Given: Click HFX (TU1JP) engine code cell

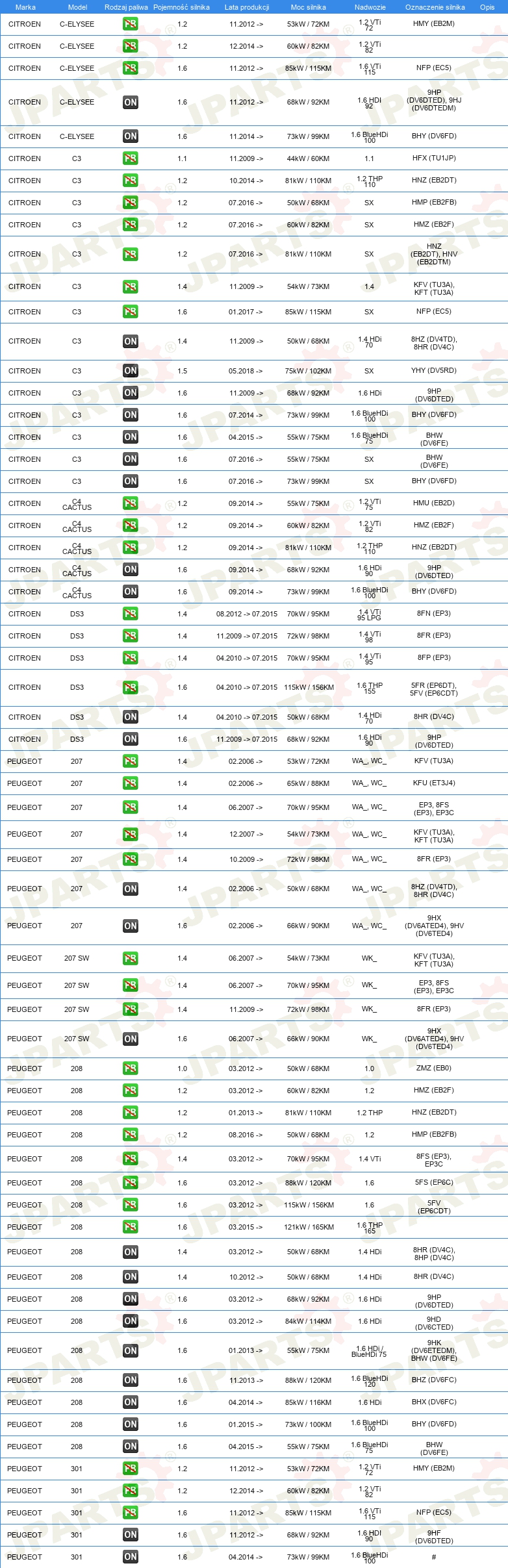Looking at the screenshot, I should pyautogui.click(x=434, y=158).
